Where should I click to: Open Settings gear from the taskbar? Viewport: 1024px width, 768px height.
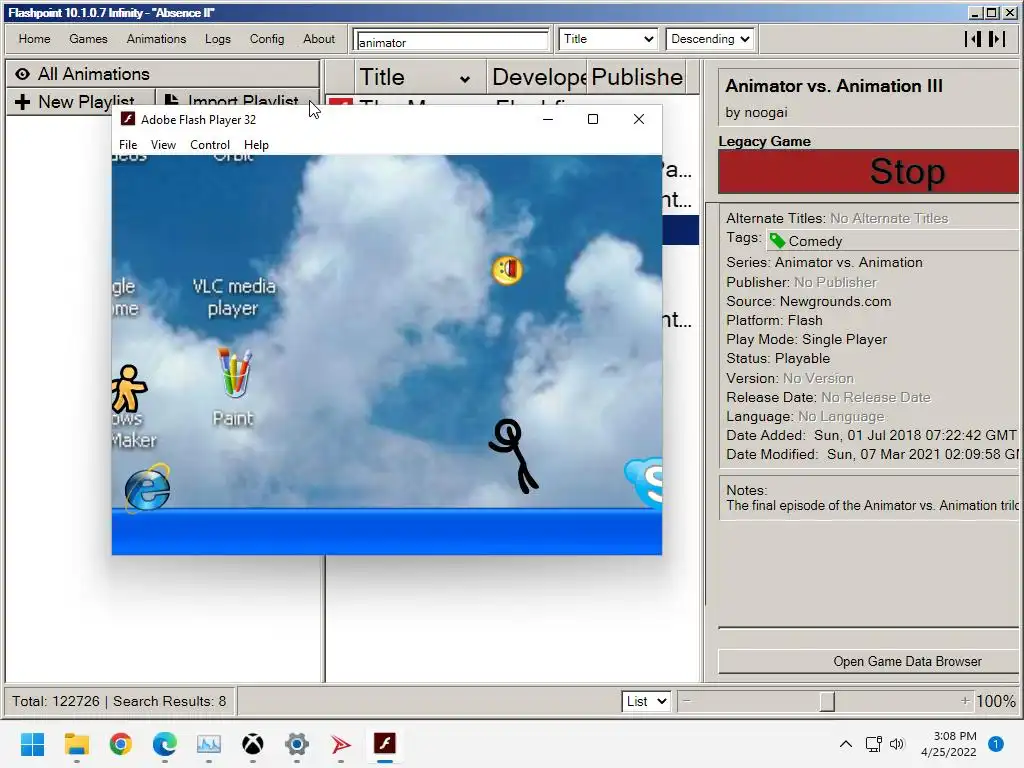[296, 744]
